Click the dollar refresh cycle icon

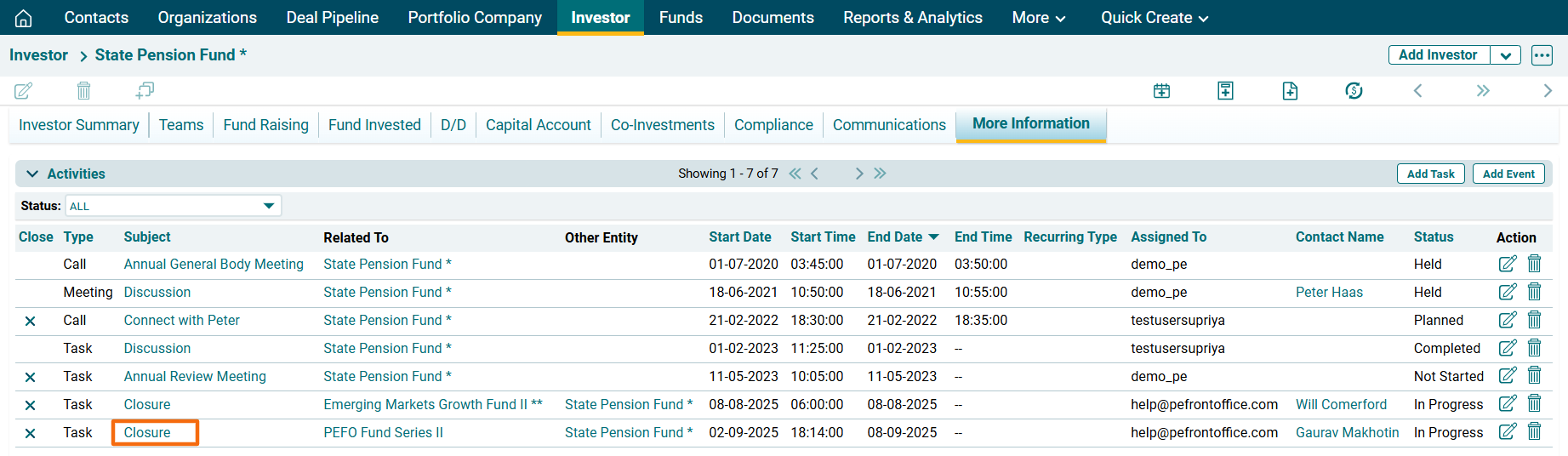coord(1354,91)
